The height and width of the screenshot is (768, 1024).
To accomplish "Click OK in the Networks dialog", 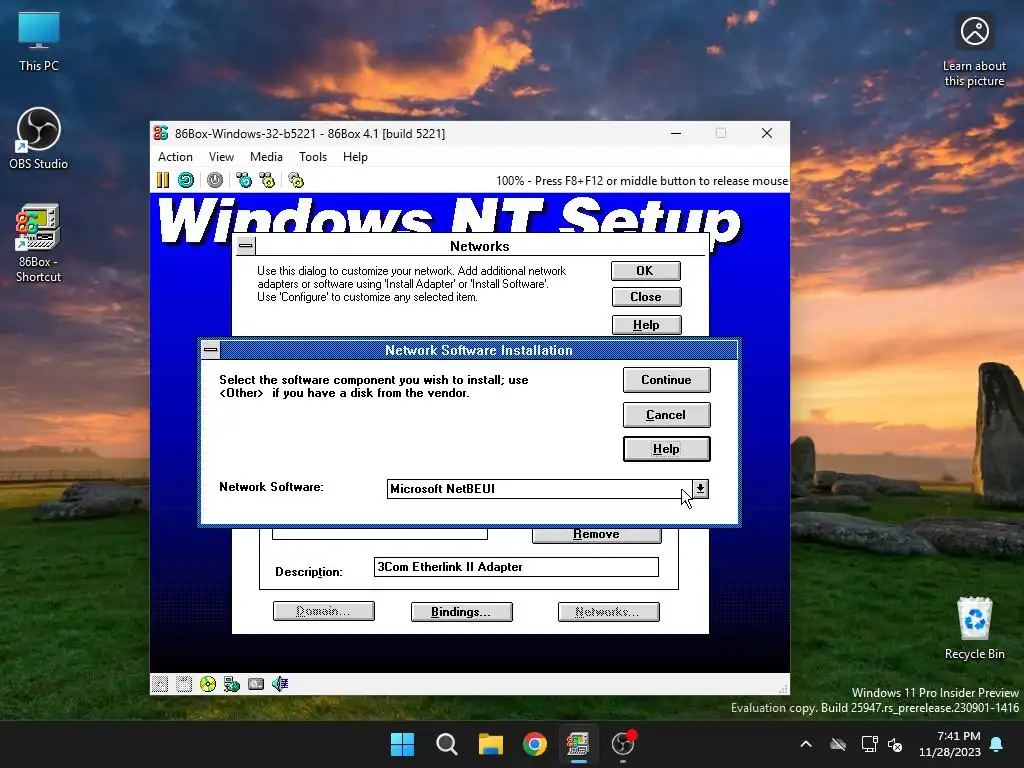I will tap(645, 270).
